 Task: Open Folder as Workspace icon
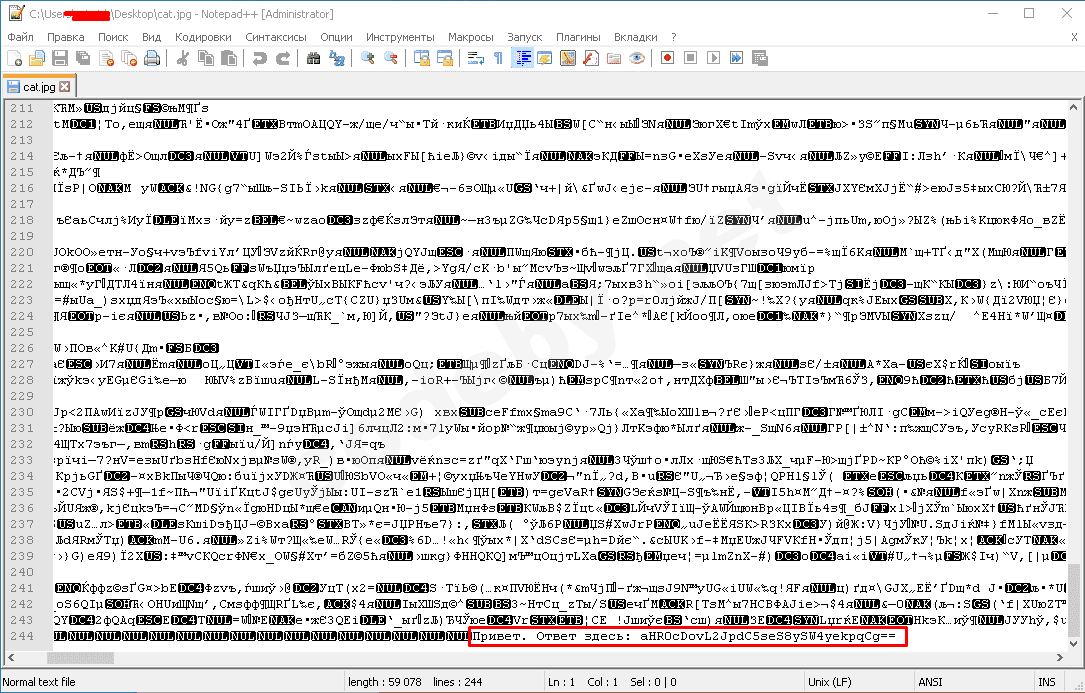[614, 58]
